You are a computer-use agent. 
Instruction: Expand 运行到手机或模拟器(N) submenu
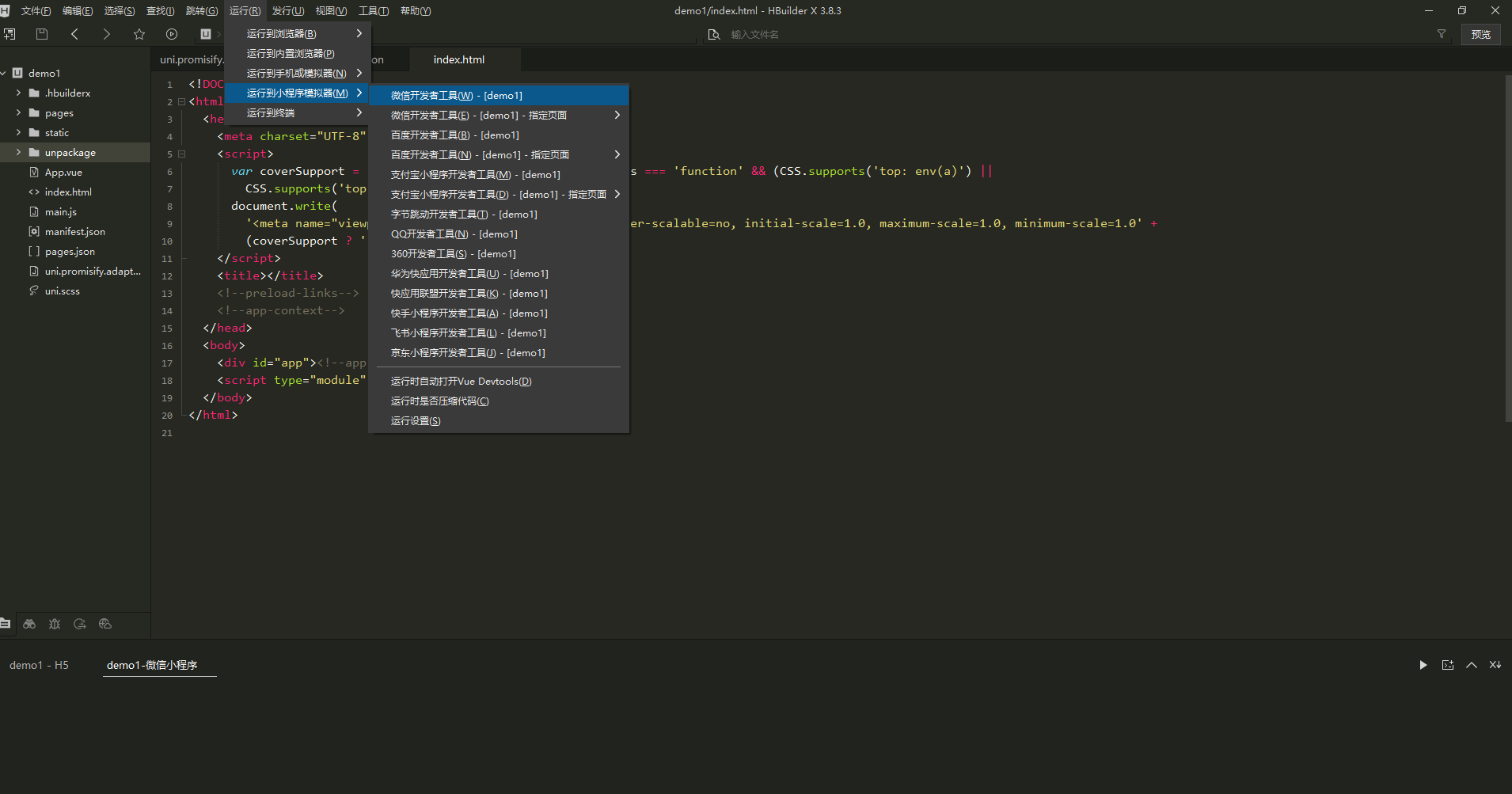[x=298, y=73]
